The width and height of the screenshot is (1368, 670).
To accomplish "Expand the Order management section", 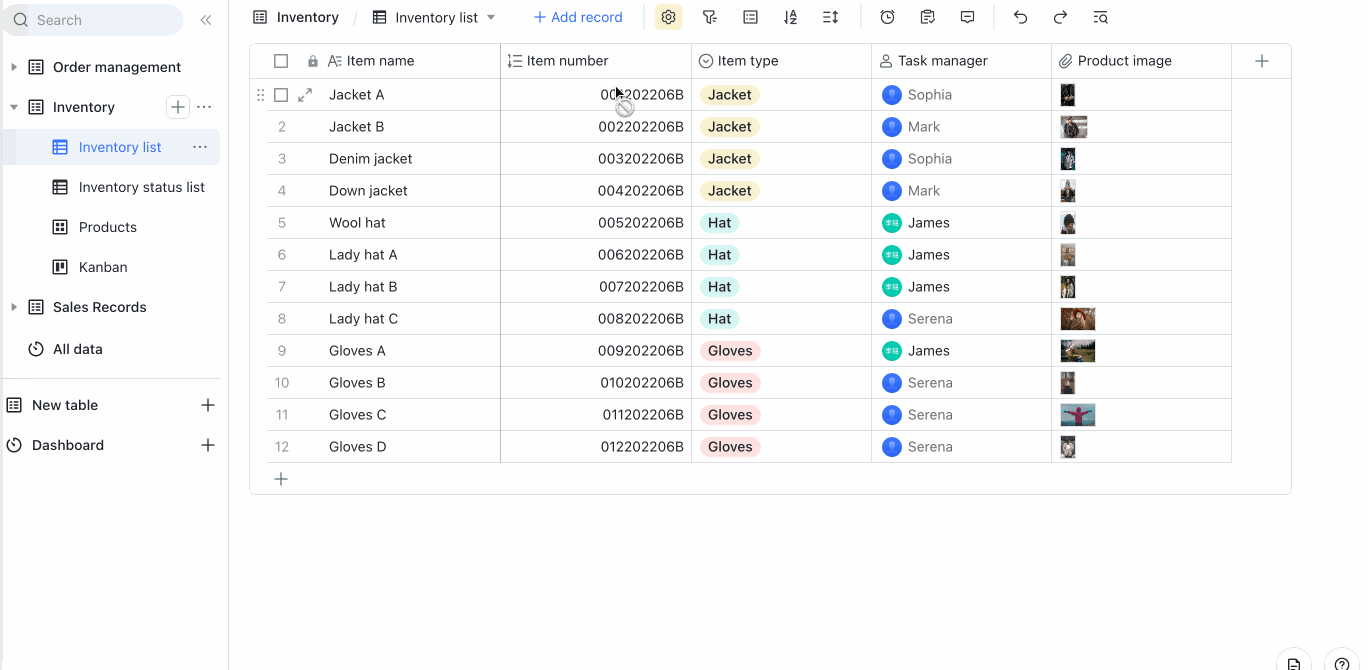I will pyautogui.click(x=14, y=67).
